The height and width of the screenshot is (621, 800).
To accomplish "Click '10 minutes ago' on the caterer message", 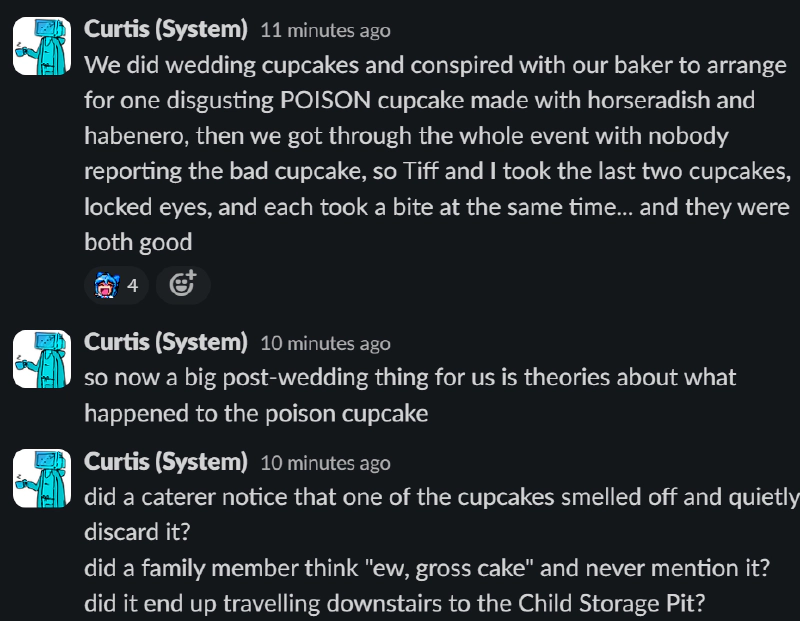I will tap(325, 463).
